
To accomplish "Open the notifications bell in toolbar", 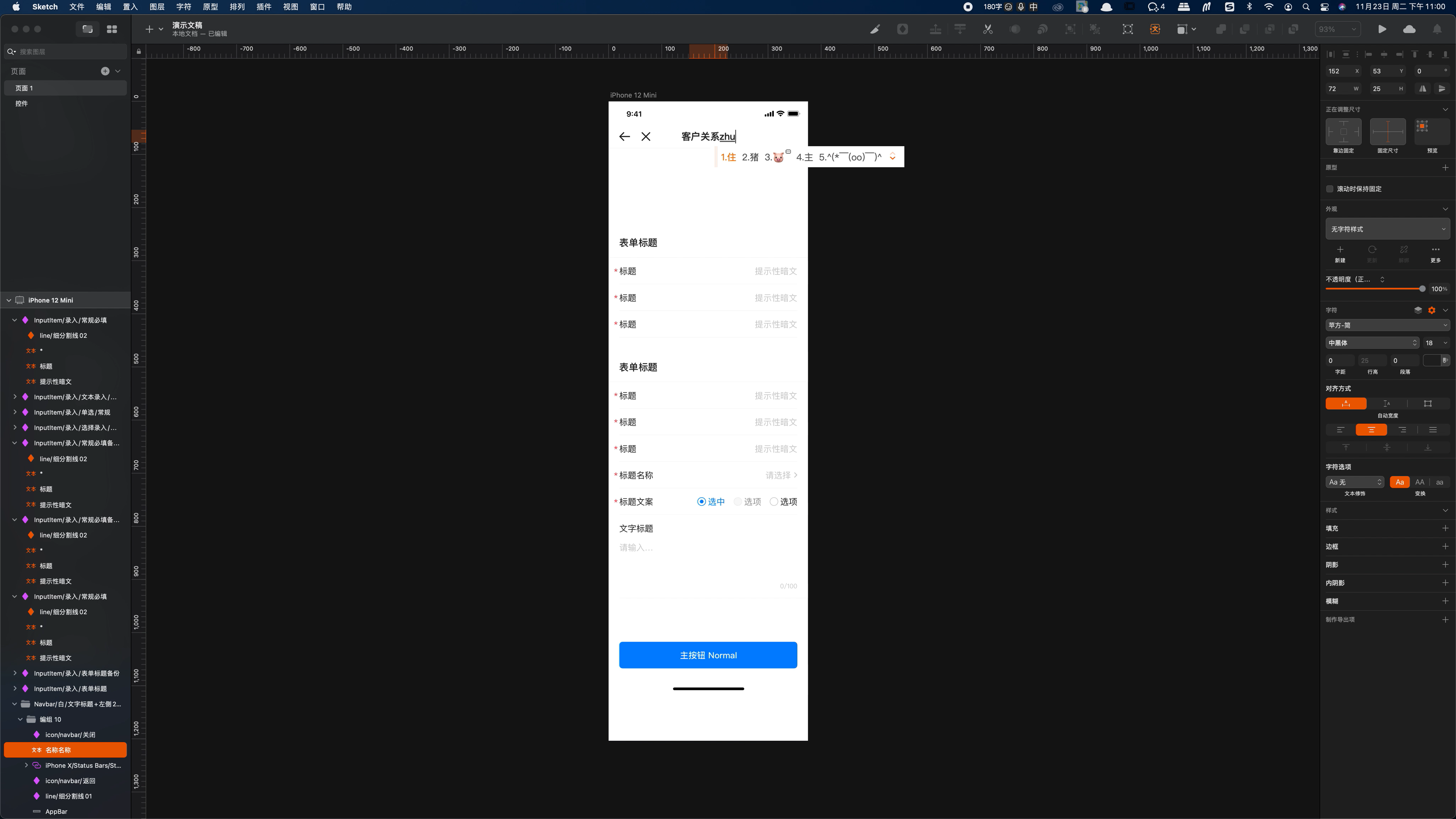I will pyautogui.click(x=1437, y=29).
